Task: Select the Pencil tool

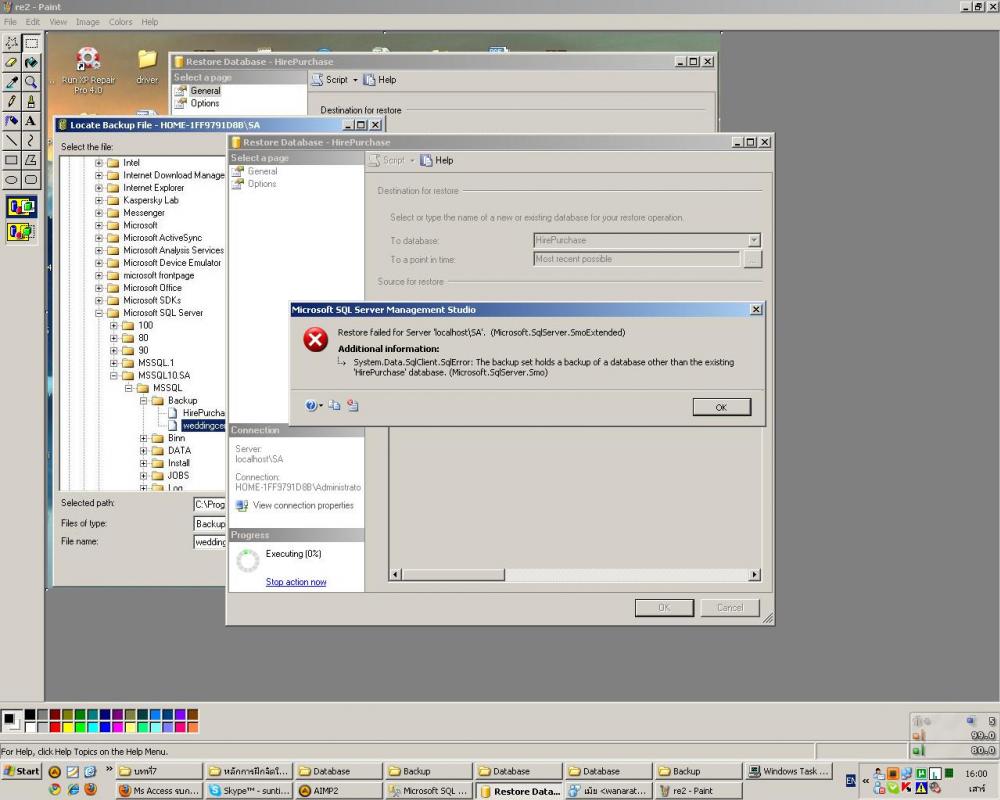Action: 11,101
